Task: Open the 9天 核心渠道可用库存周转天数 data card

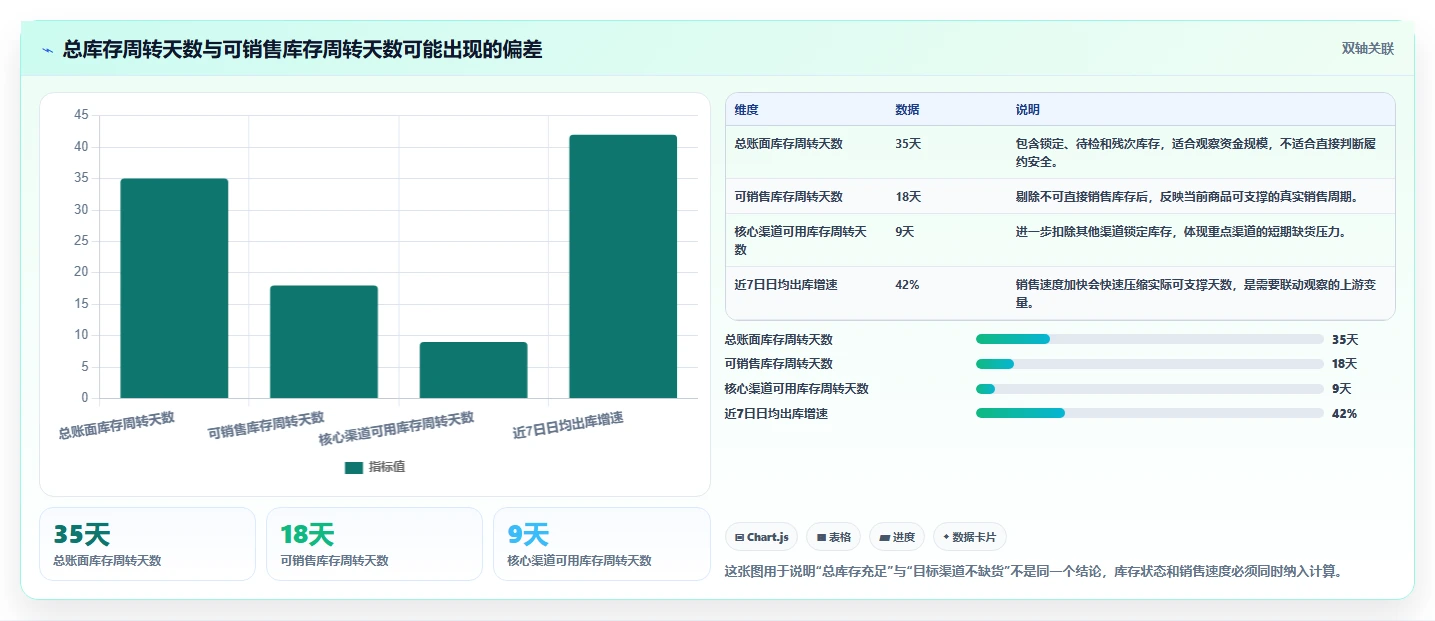Action: (x=602, y=544)
